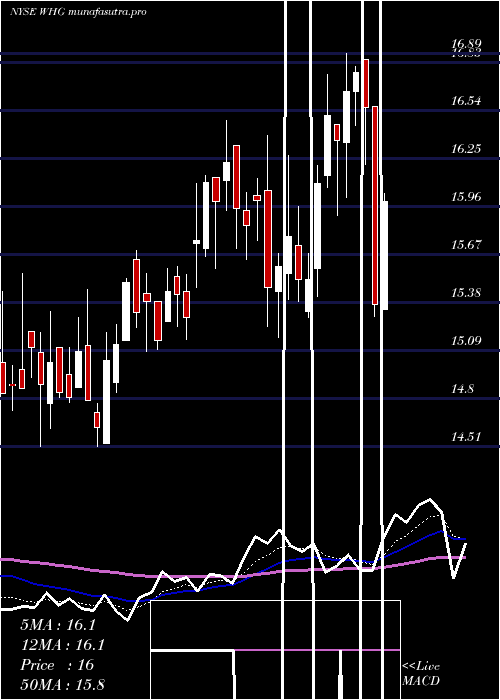
Task: Click the 16.54 price level label
Action: pos(466,101)
